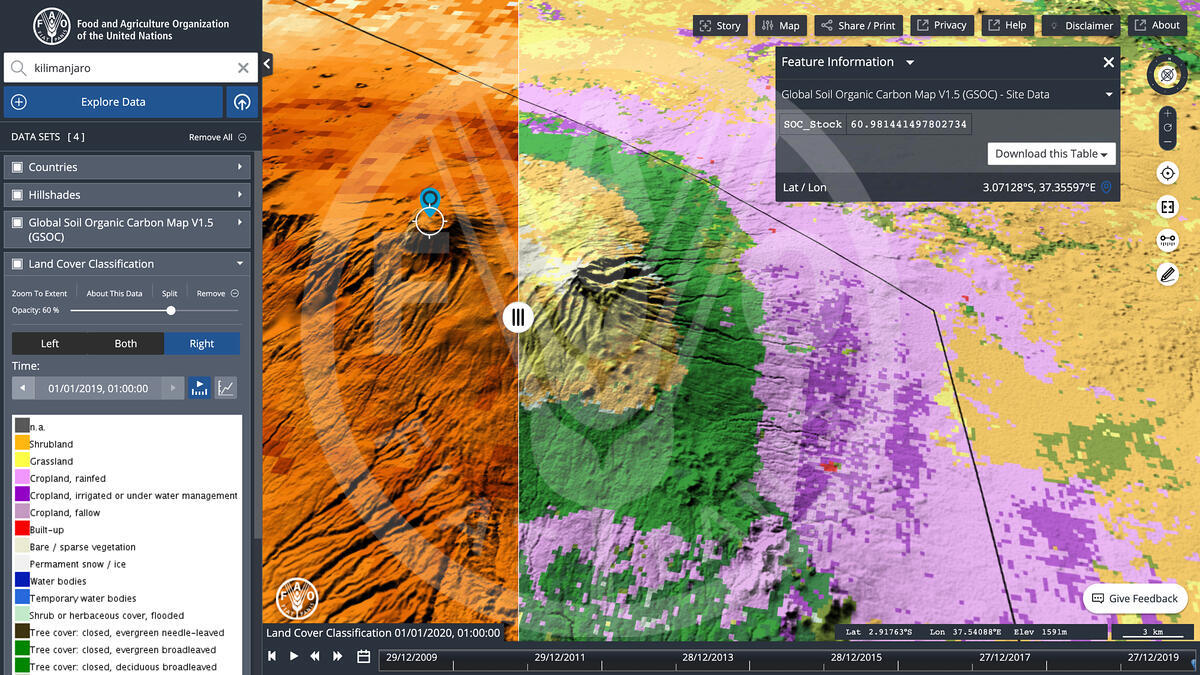
Task: Click in the kilimanjaro search field
Action: [130, 68]
